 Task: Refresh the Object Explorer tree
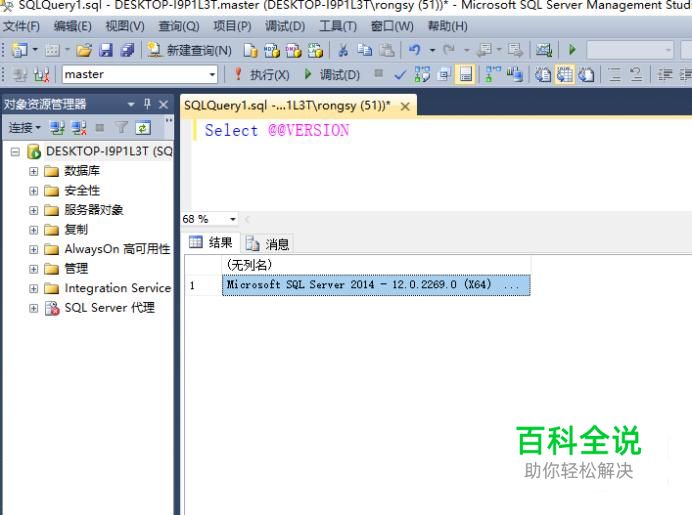point(143,128)
